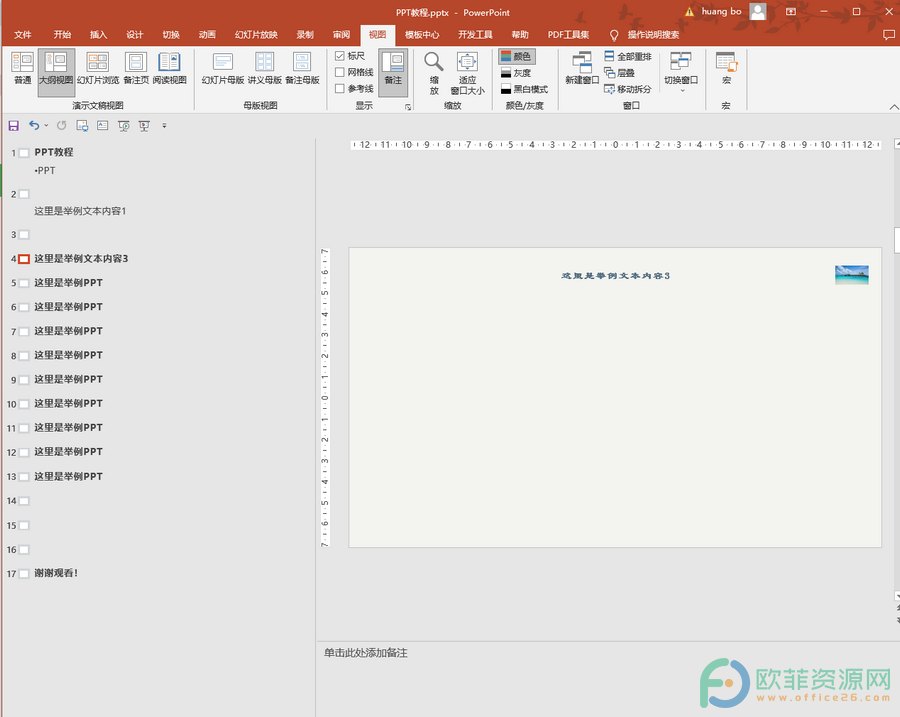Open the Developer tab
This screenshot has height=717, width=900.
point(475,35)
